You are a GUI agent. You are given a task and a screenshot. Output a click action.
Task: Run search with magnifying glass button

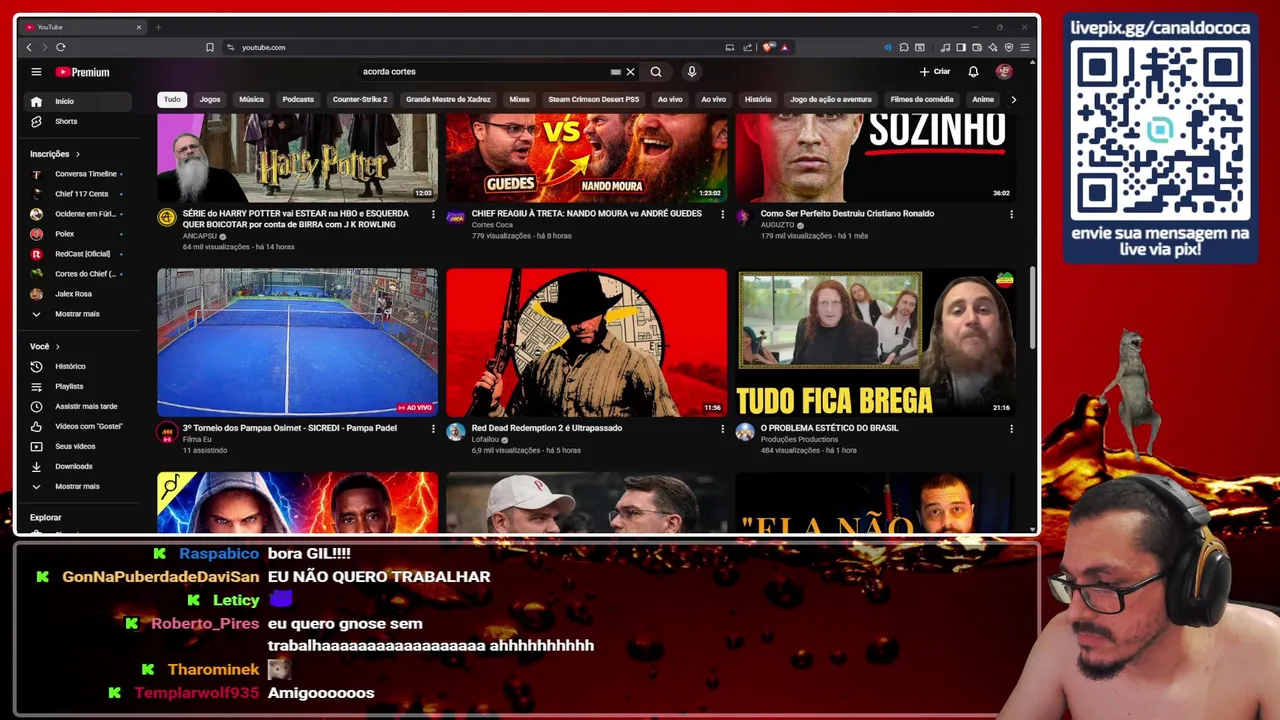[656, 72]
